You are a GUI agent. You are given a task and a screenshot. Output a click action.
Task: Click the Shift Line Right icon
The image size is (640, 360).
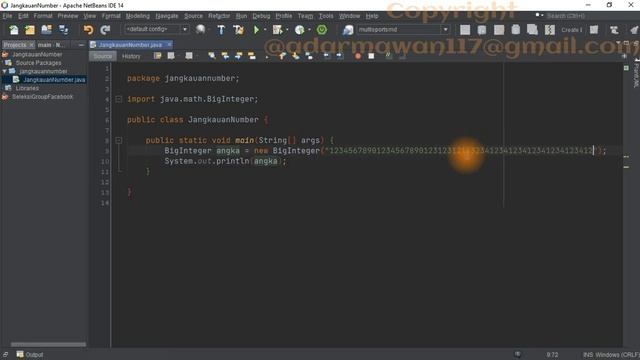[x=340, y=56]
